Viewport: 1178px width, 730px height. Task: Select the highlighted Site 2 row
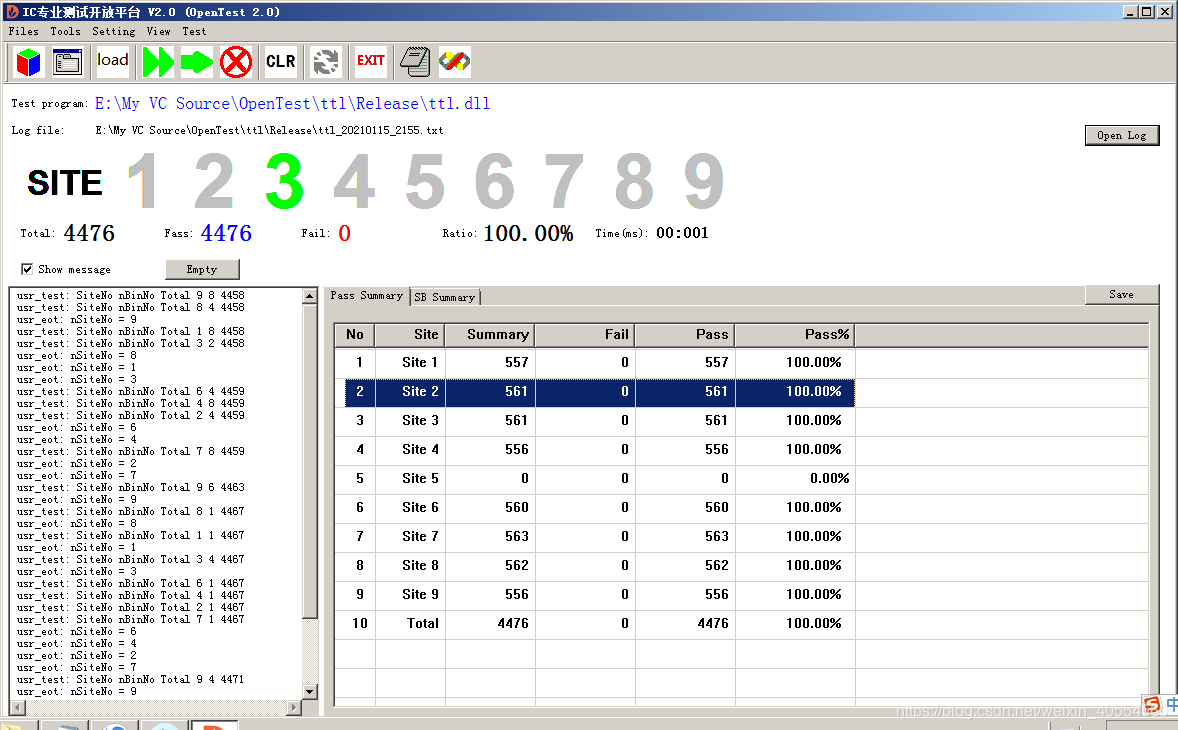tap(600, 392)
